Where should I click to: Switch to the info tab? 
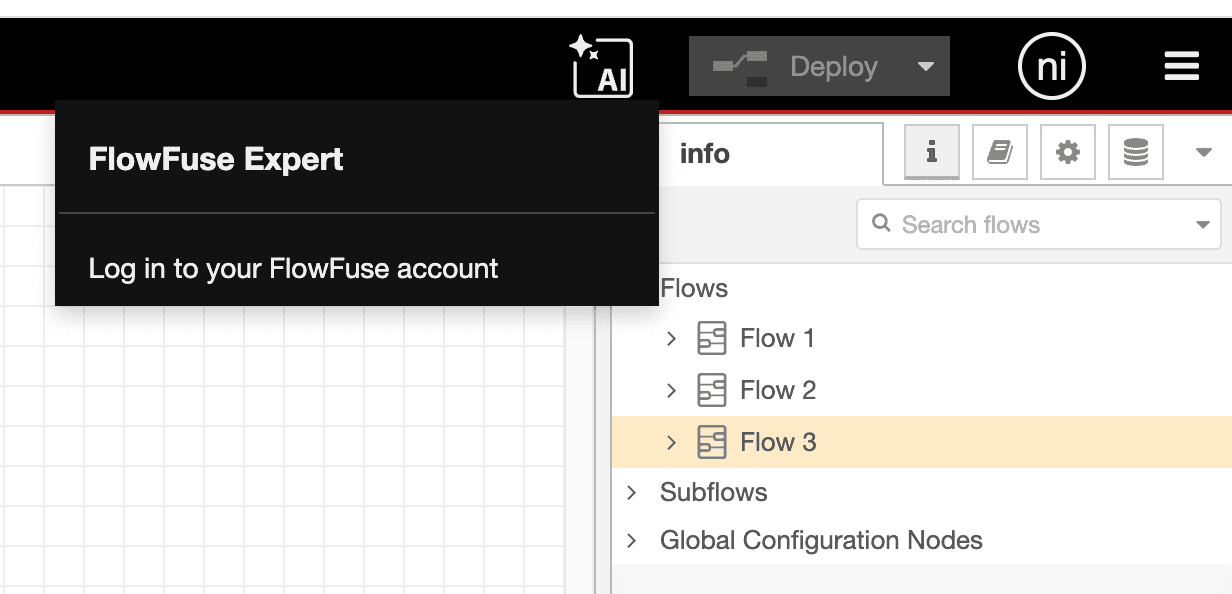click(x=705, y=152)
